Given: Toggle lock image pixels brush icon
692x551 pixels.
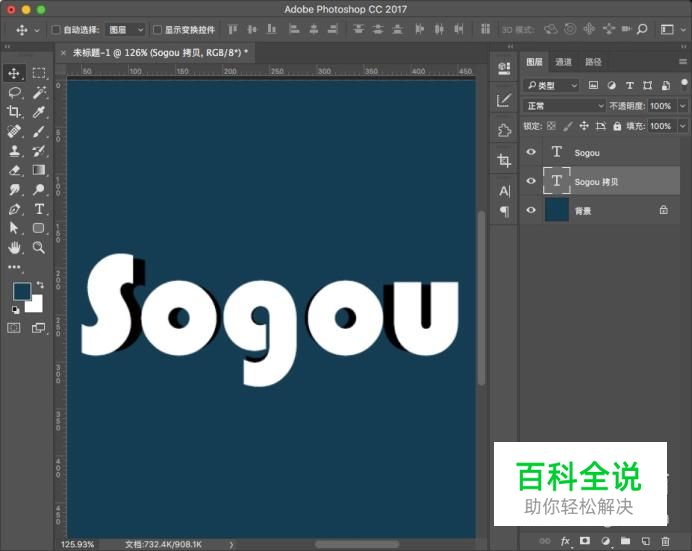Looking at the screenshot, I should tap(568, 126).
